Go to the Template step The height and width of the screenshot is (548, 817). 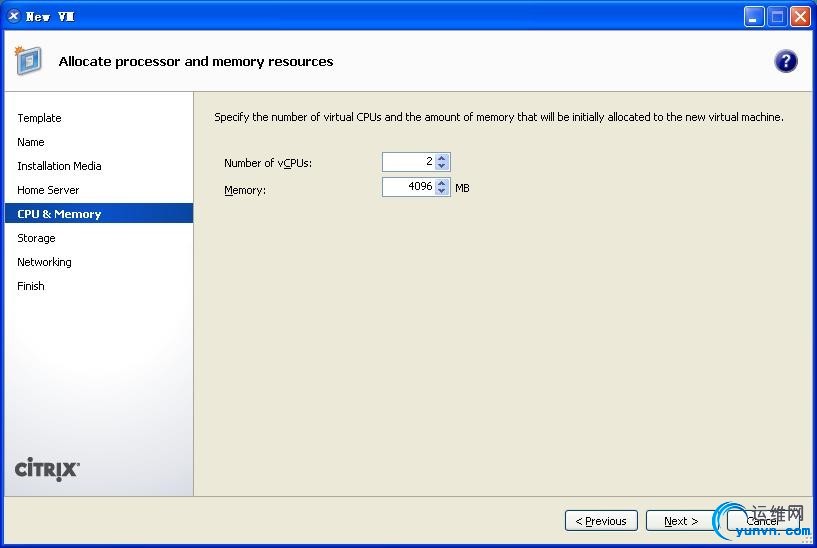pos(39,118)
